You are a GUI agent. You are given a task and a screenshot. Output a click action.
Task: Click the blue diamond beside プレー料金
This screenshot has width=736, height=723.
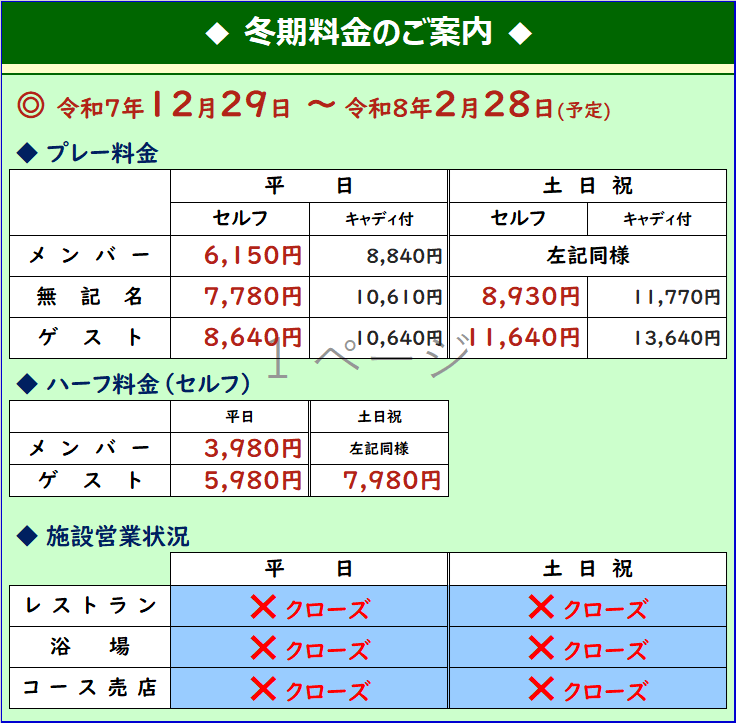pos(27,153)
